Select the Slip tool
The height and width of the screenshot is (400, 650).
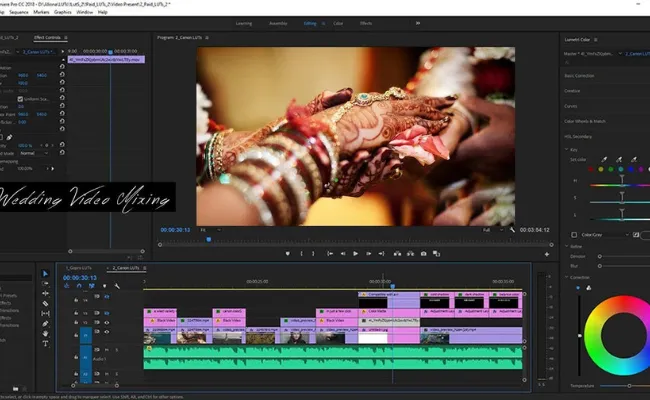(46, 313)
